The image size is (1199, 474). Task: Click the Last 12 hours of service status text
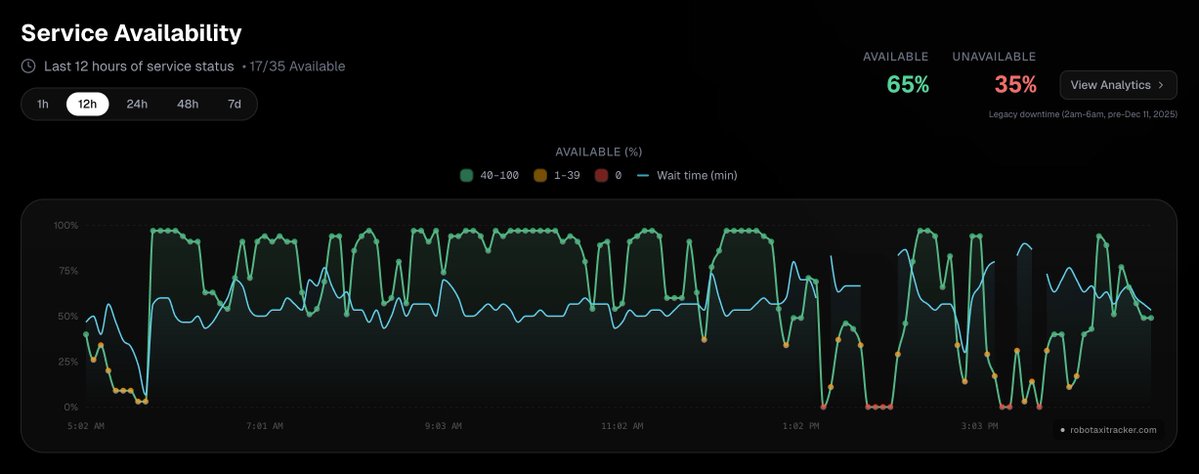tap(138, 67)
